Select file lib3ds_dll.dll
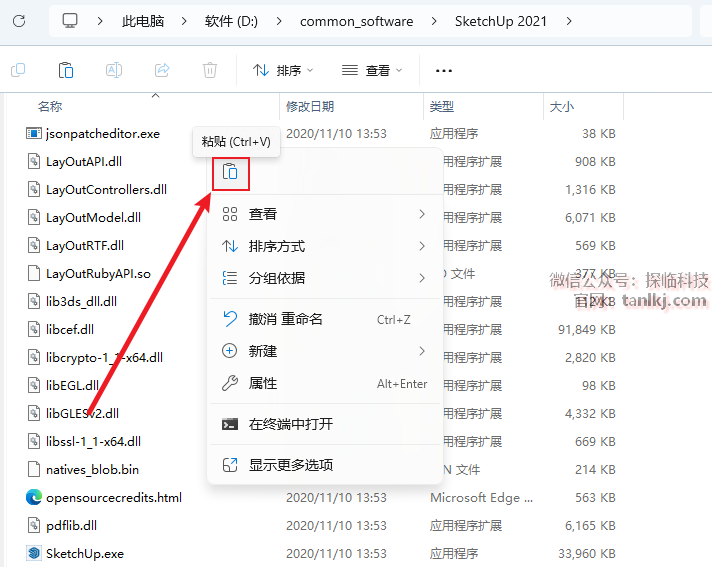 (81, 301)
